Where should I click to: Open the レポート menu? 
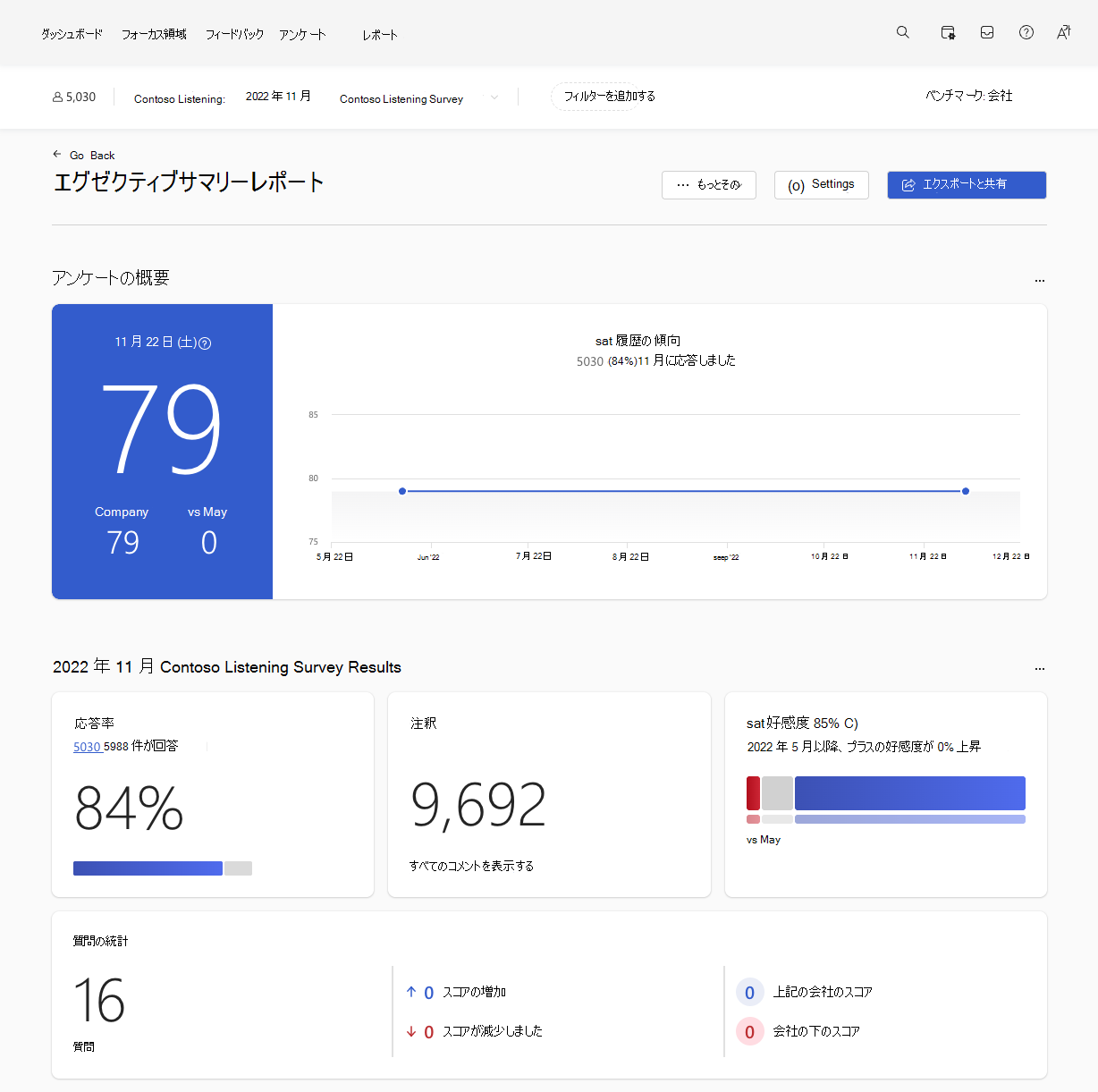tap(379, 35)
